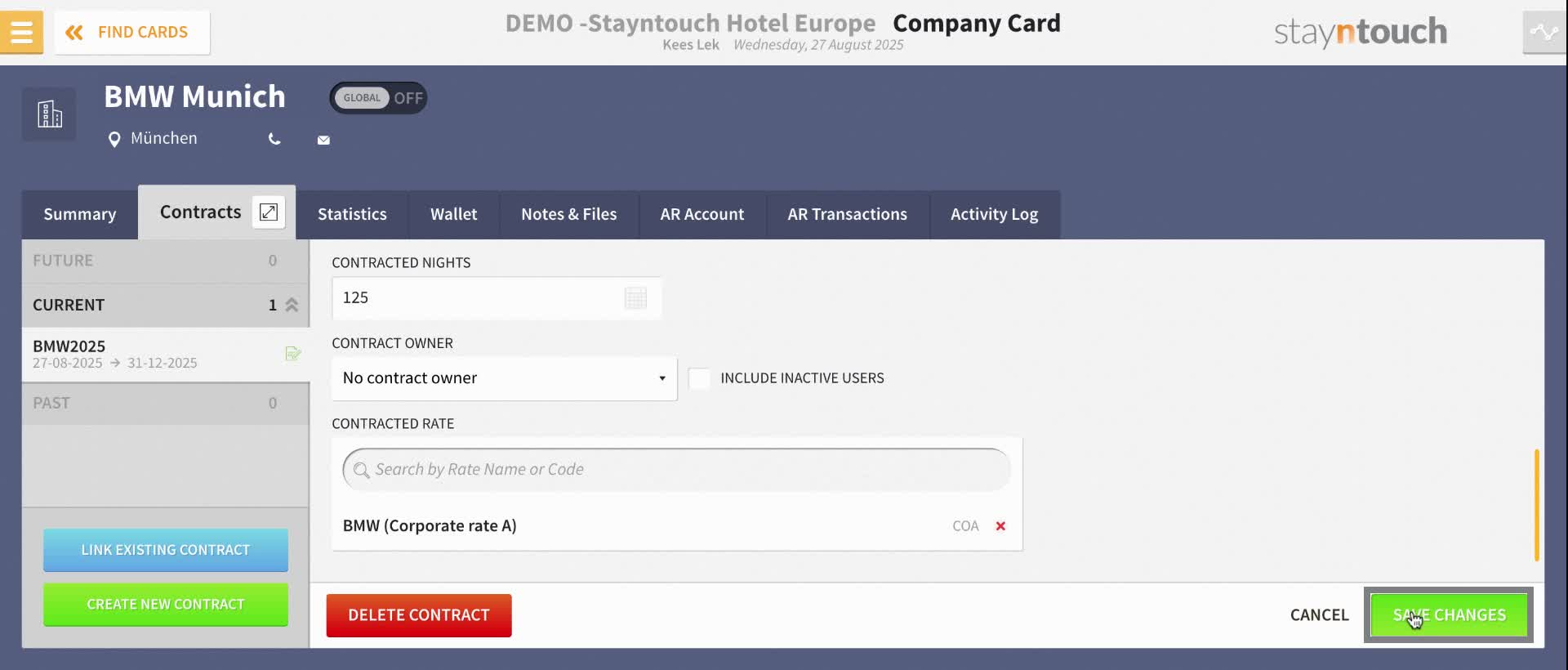Toggle the Global switch on
1568x670 pixels.
click(x=378, y=98)
